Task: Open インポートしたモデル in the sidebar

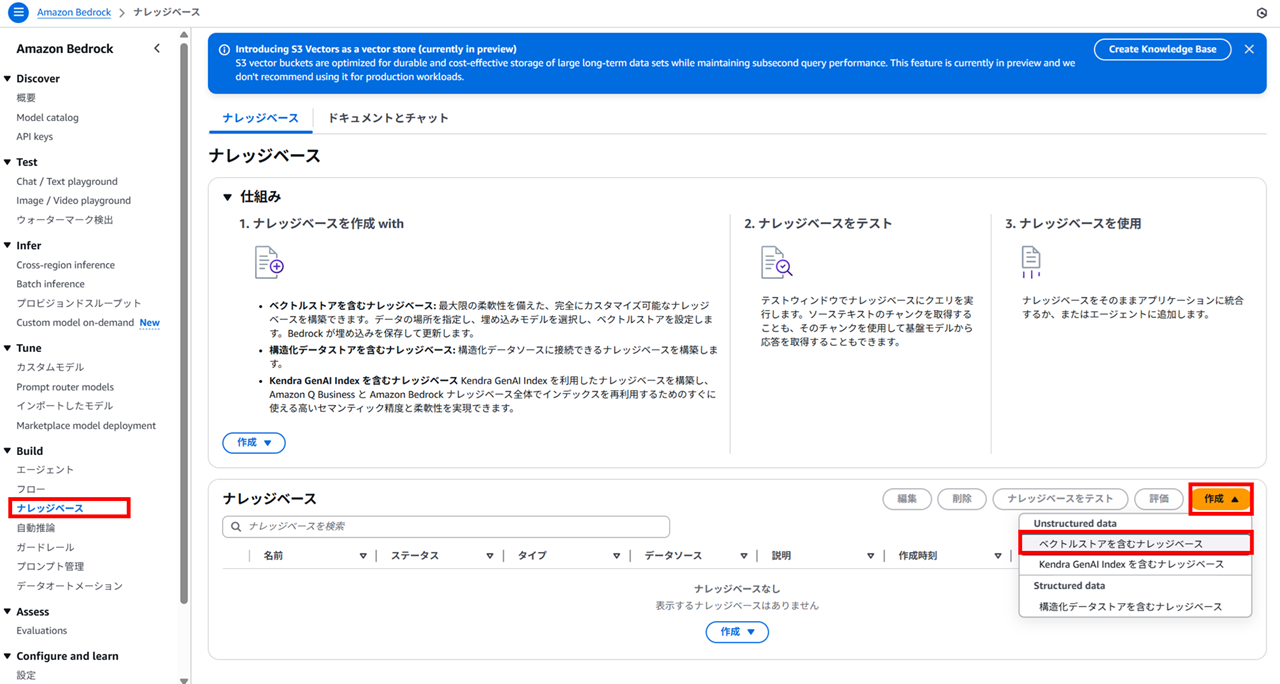Action: [64, 406]
